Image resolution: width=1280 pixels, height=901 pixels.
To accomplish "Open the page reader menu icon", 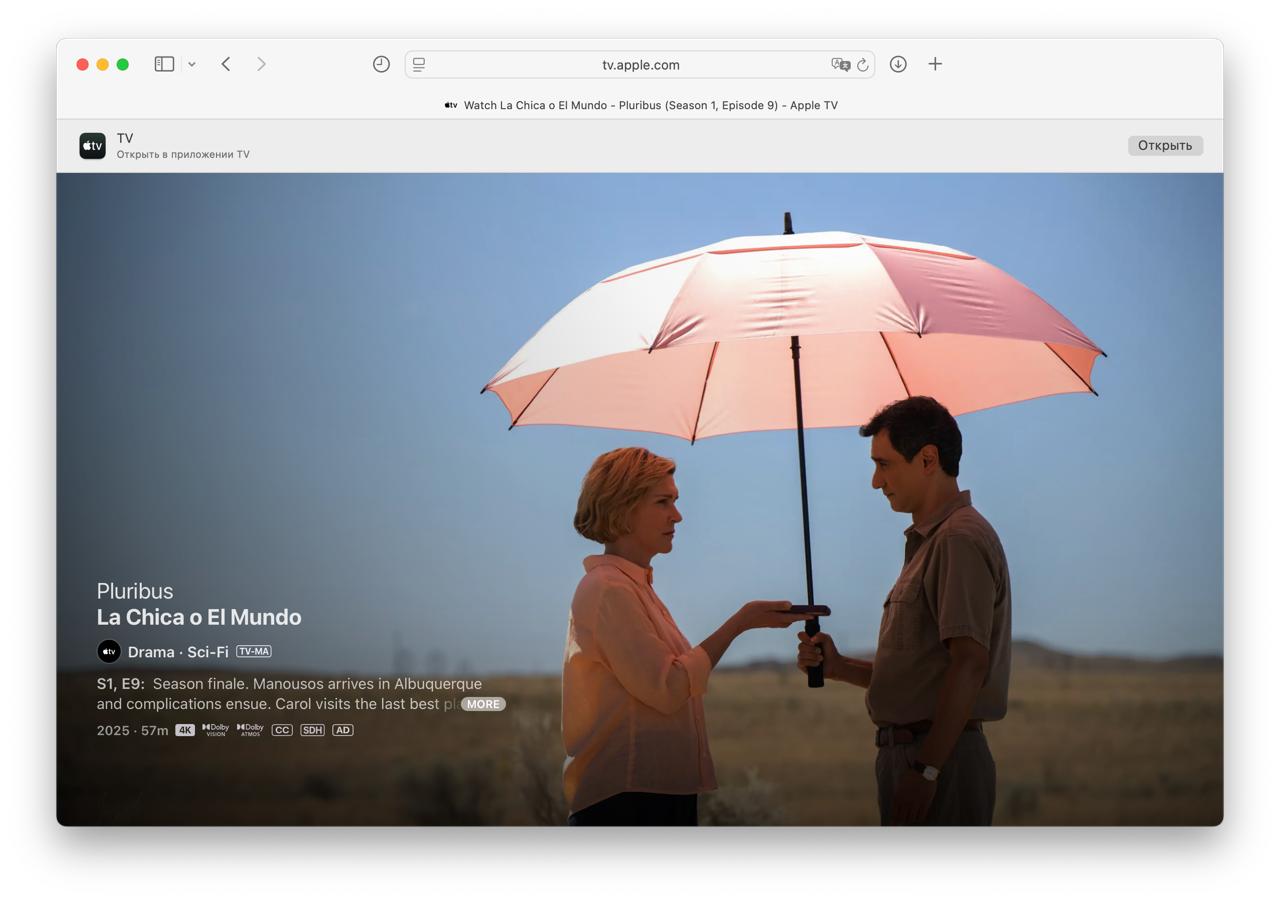I will [419, 64].
